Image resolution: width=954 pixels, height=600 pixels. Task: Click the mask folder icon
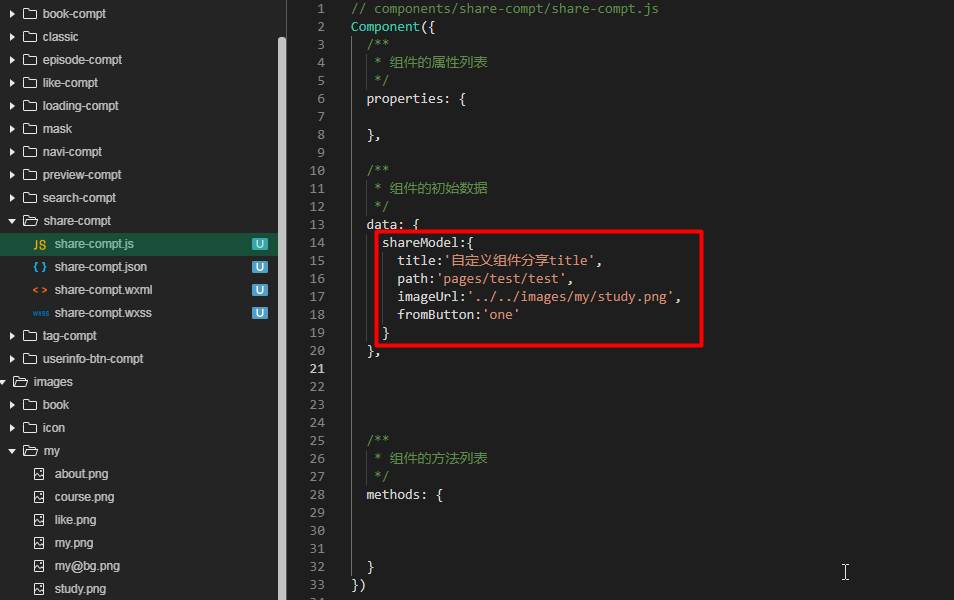(30, 129)
